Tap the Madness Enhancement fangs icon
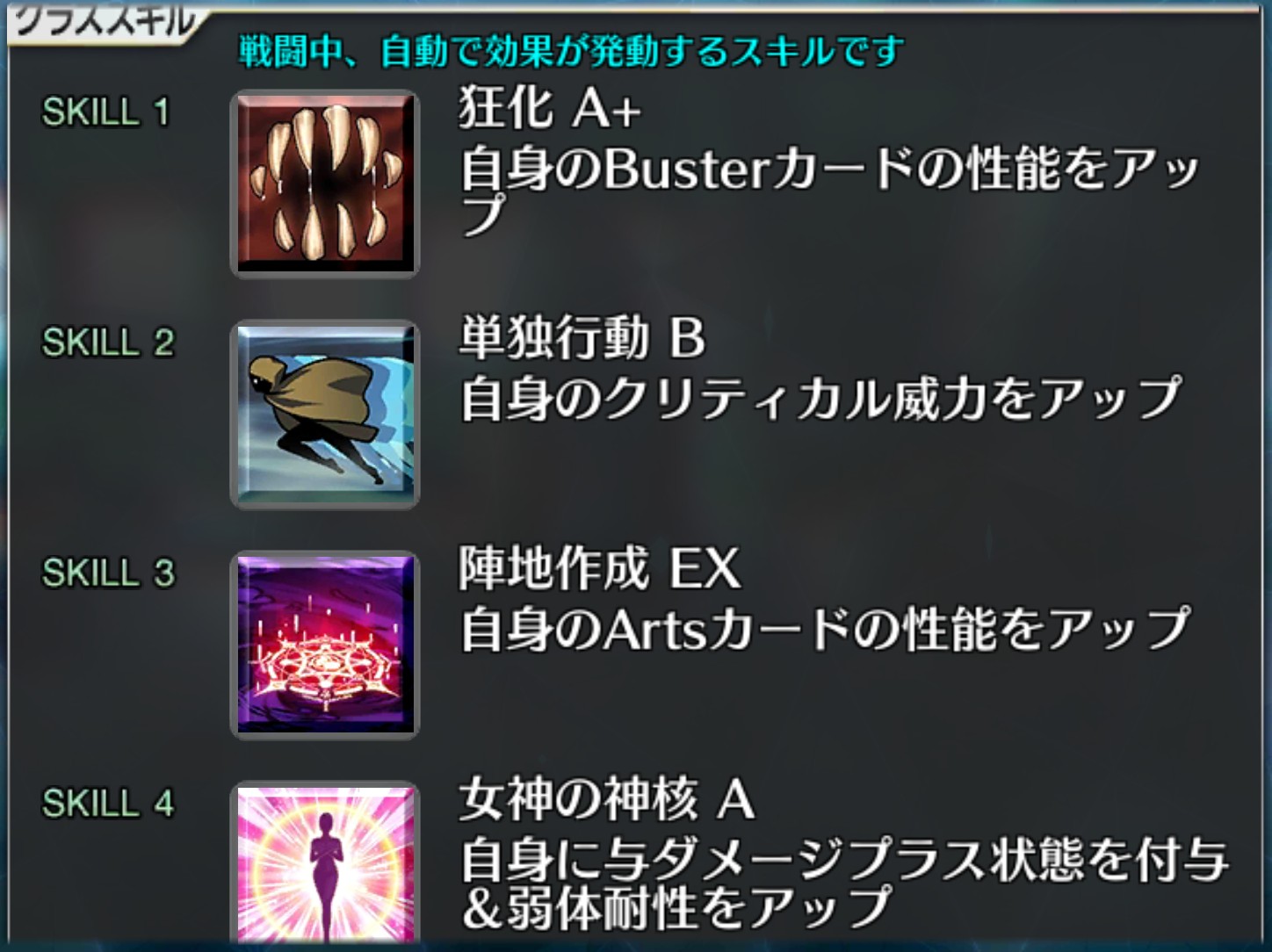Viewport: 1272px width, 952px height. (325, 184)
